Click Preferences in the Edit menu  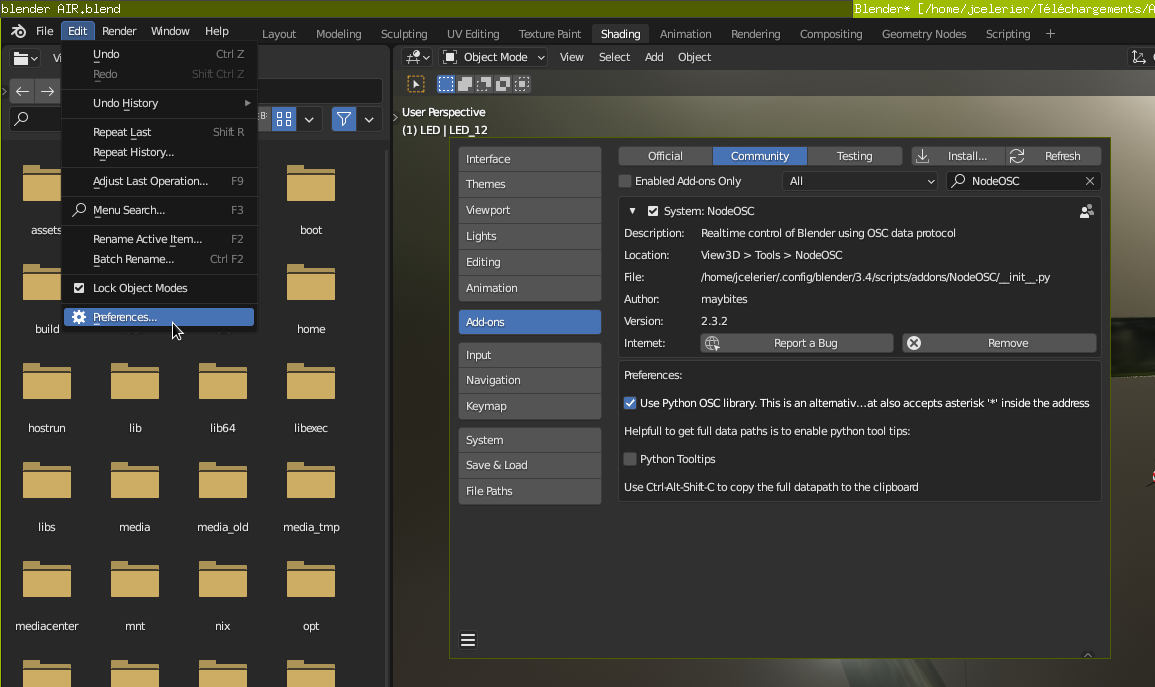click(x=160, y=317)
